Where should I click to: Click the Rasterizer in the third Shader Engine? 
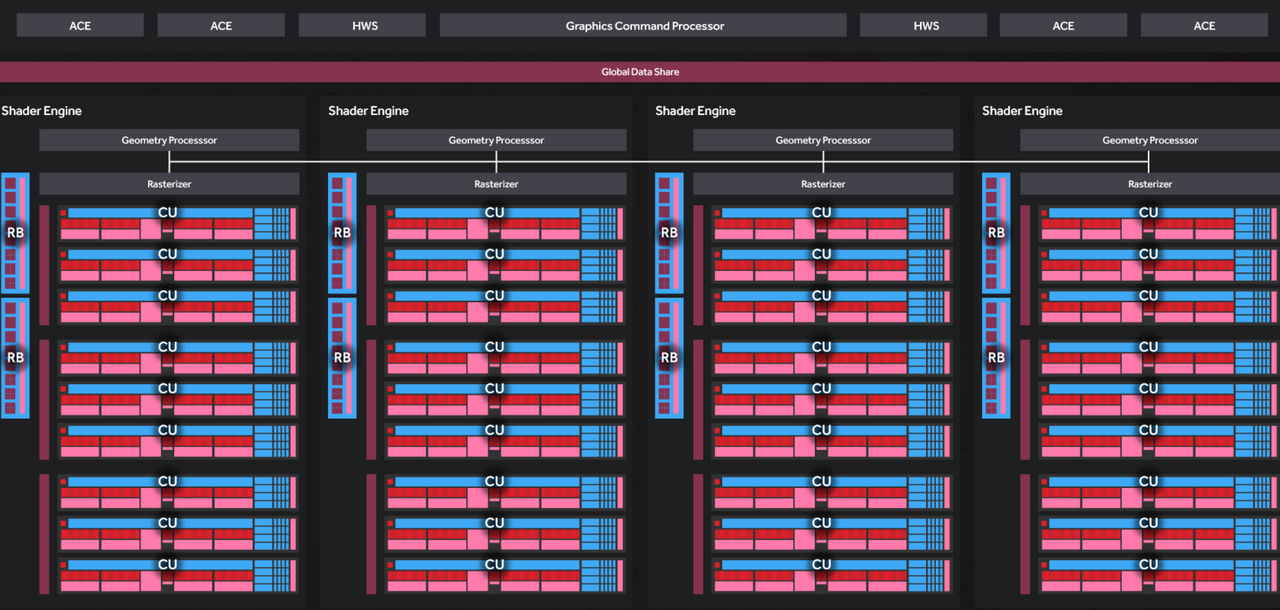coord(823,184)
